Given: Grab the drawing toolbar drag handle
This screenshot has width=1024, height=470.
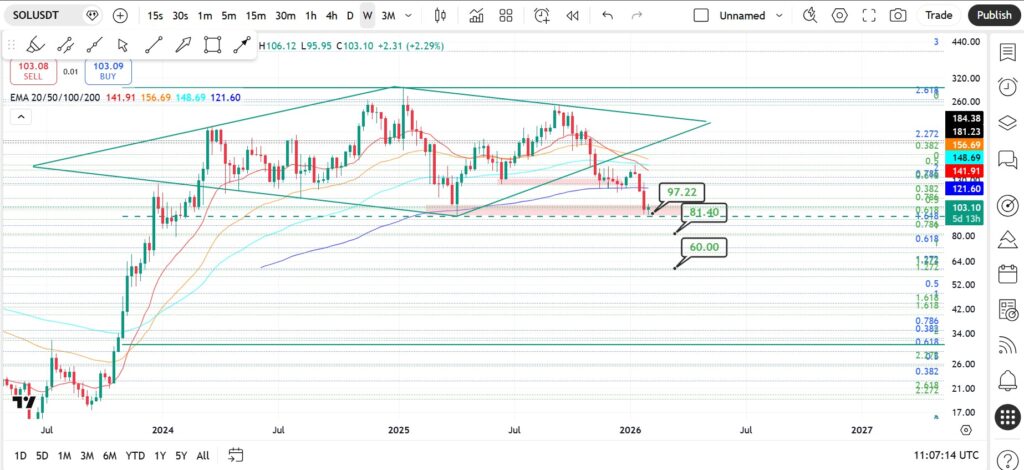Looking at the screenshot, I should coord(11,44).
